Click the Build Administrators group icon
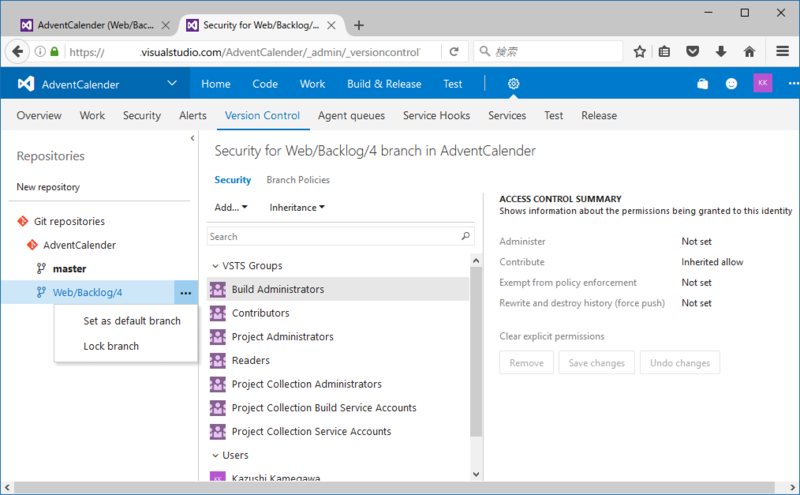This screenshot has height=495, width=800. click(x=217, y=289)
